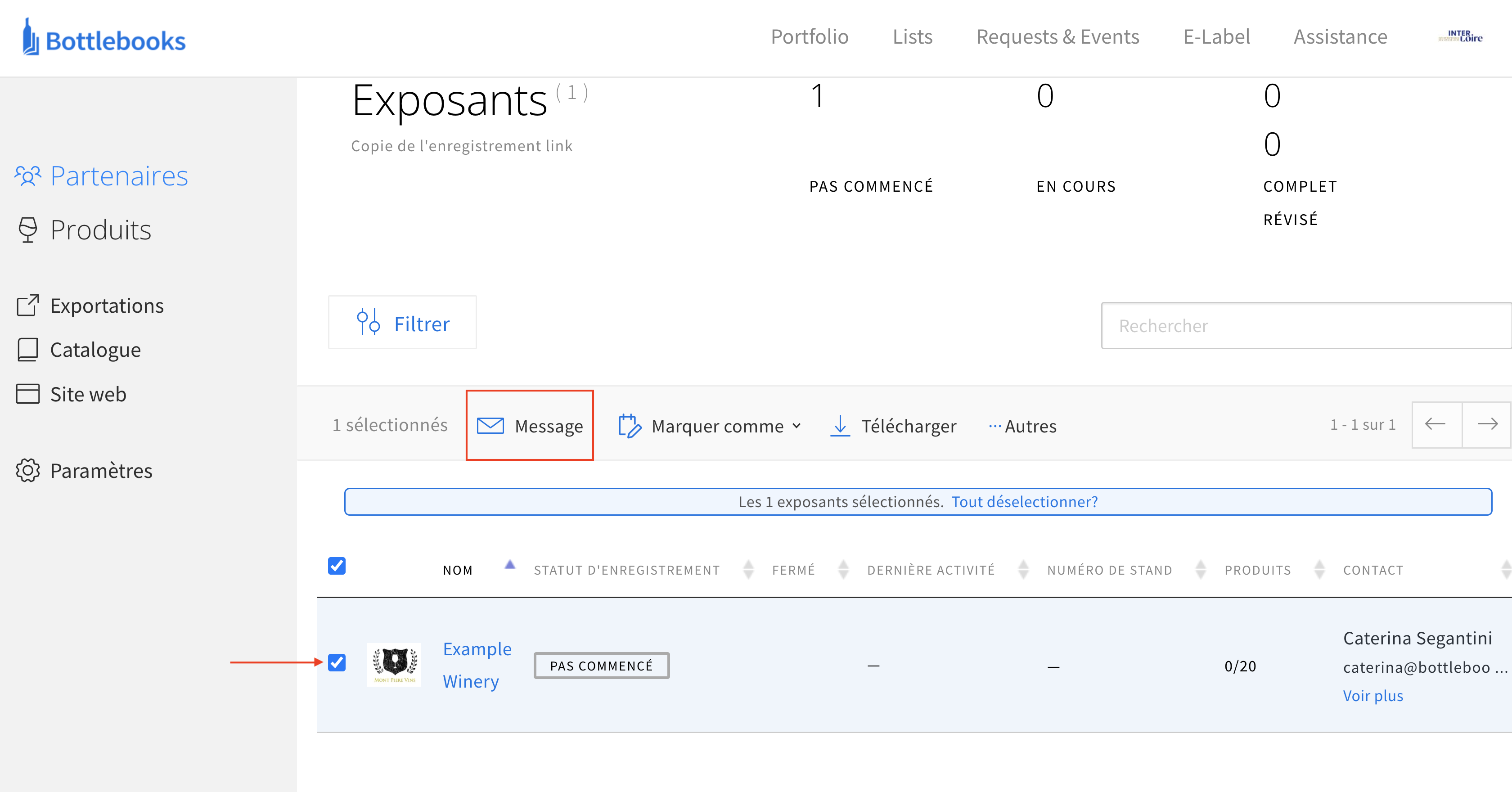The height and width of the screenshot is (792, 1512).
Task: Sort by Statut d'enregistrement column
Action: point(626,570)
